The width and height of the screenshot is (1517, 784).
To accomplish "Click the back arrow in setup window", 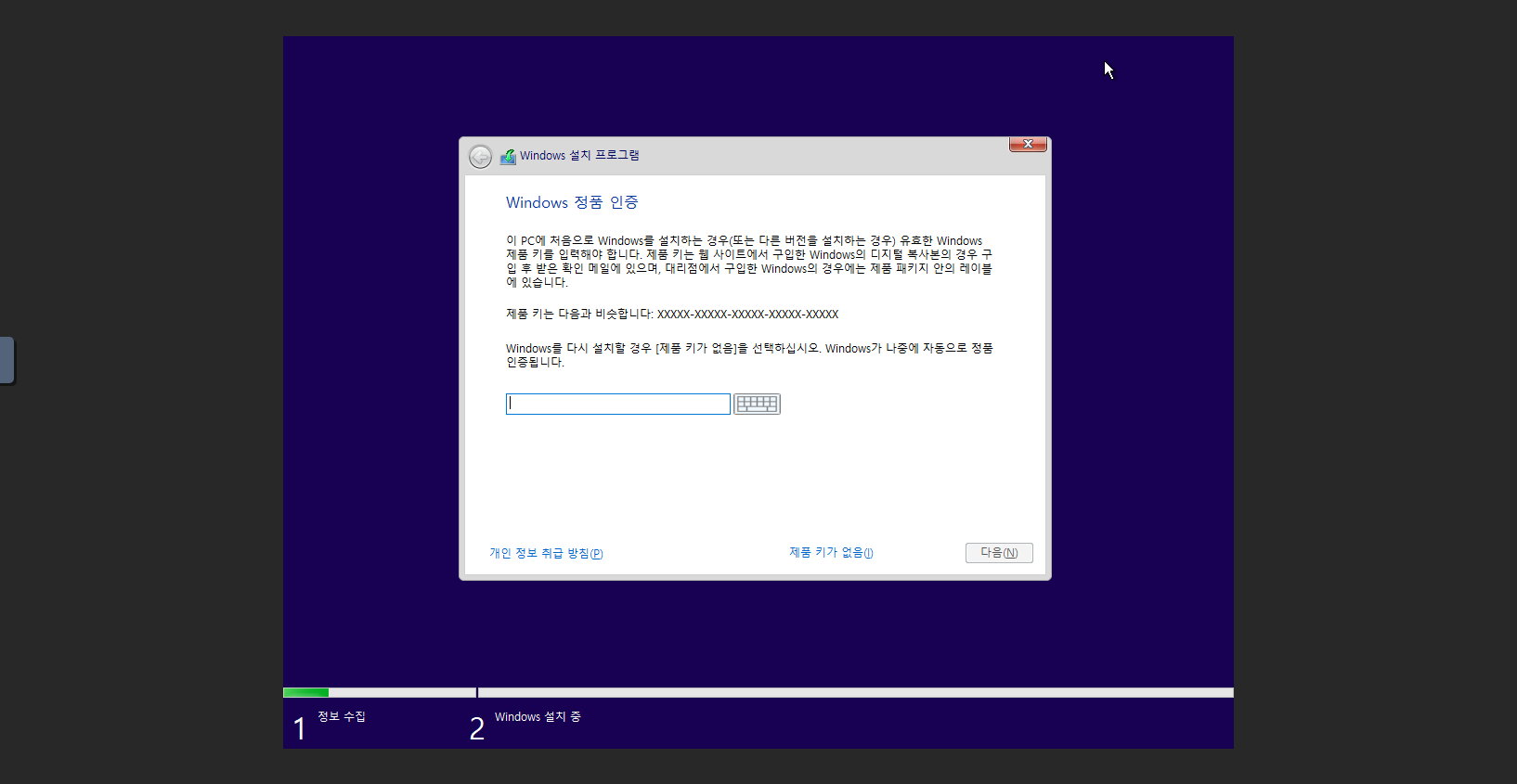I will tap(480, 157).
